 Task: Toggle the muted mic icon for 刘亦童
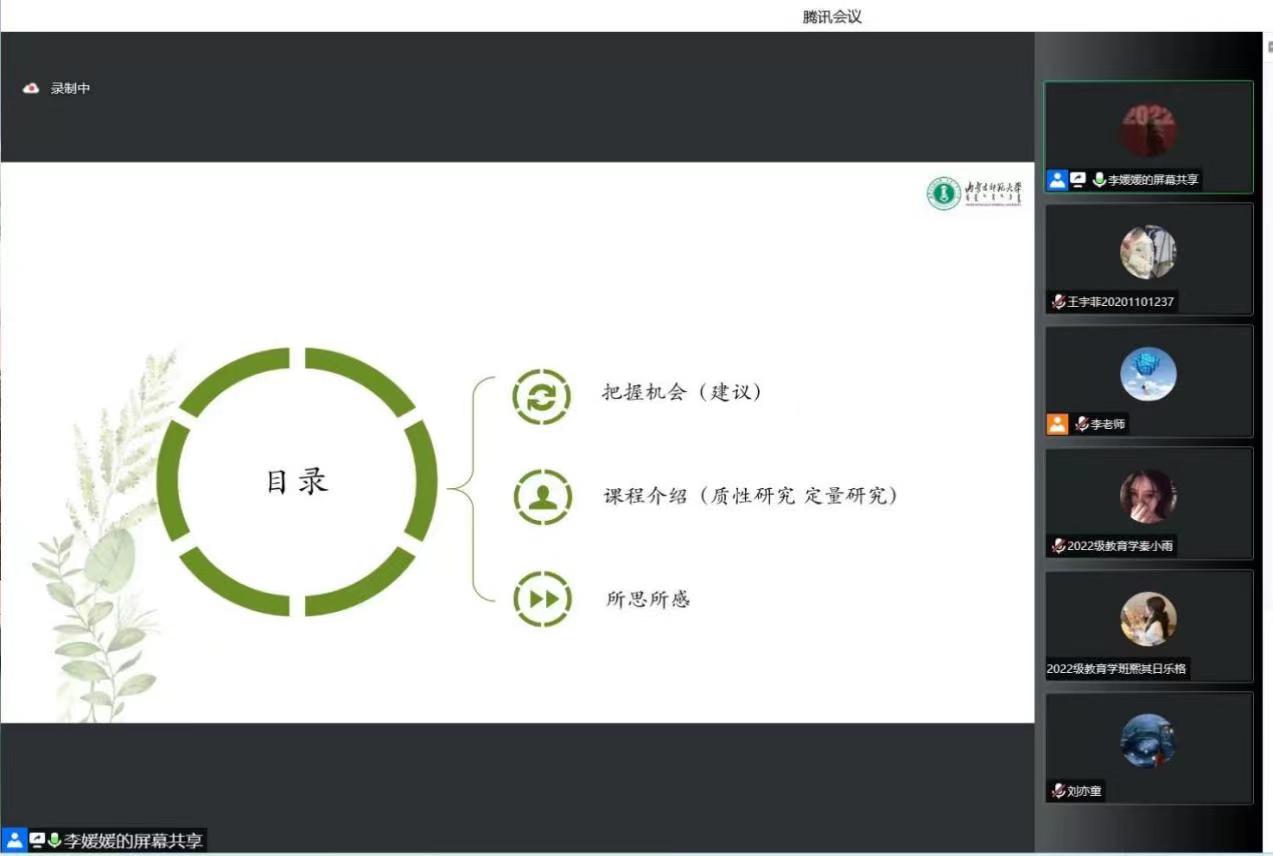click(x=1058, y=791)
